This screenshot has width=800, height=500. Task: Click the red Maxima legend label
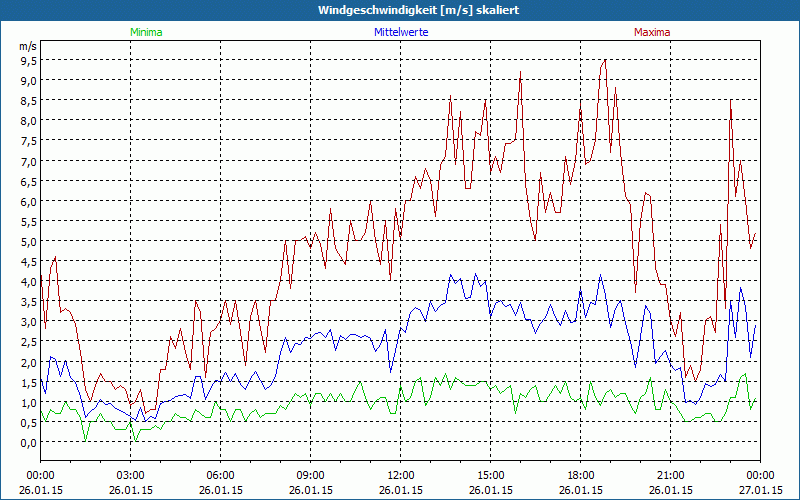[x=652, y=32]
